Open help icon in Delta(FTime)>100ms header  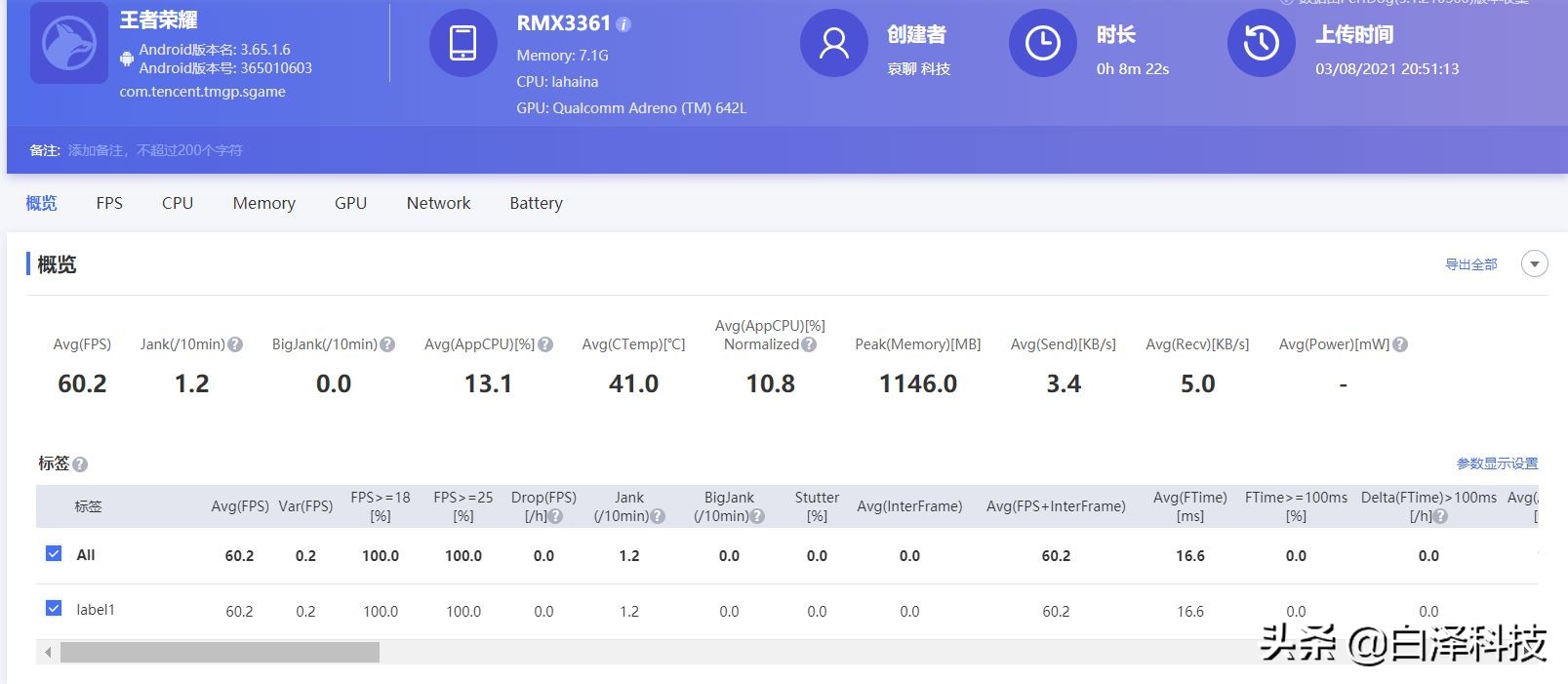(x=1441, y=516)
